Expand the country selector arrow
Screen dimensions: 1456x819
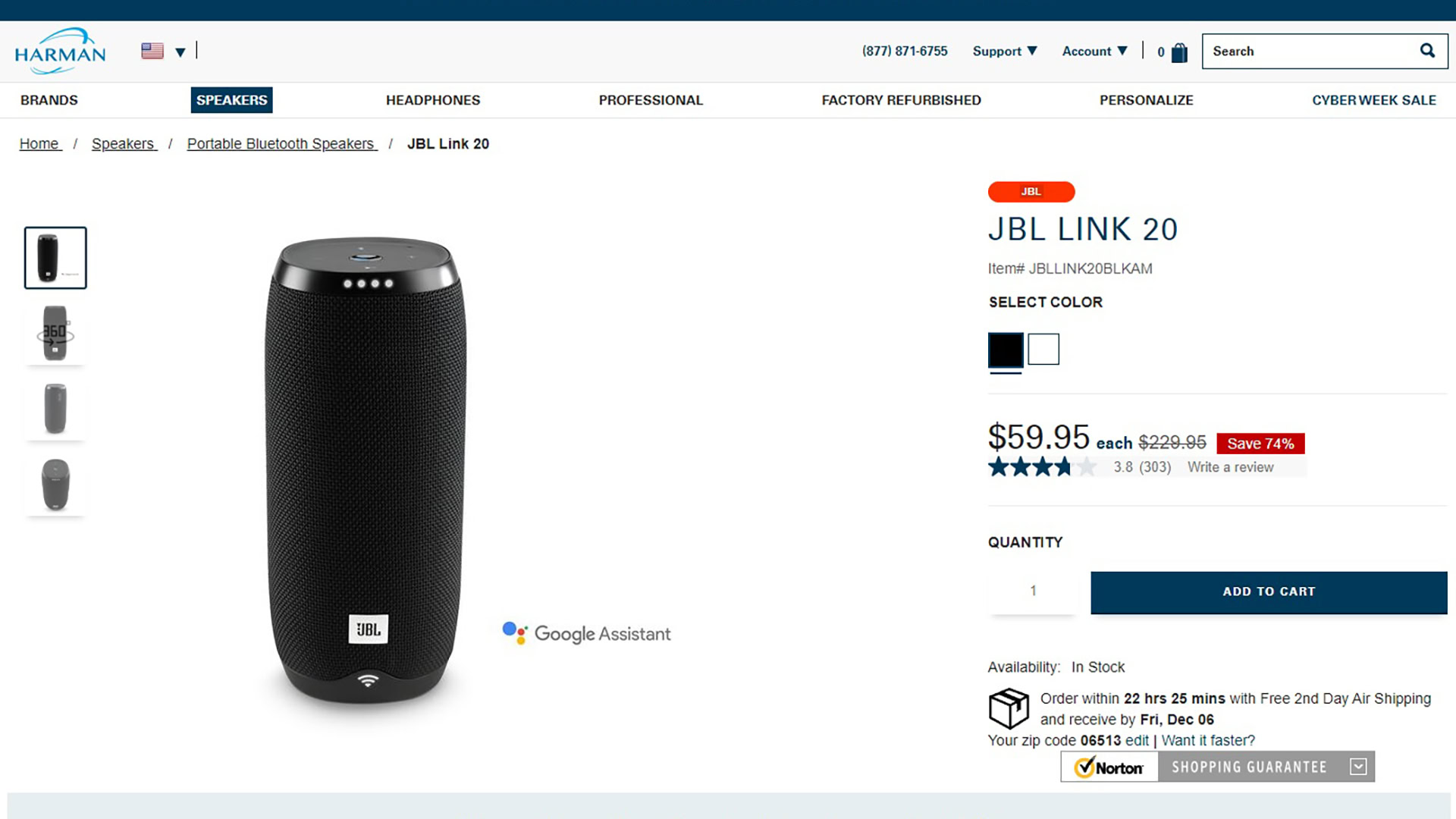[x=180, y=52]
